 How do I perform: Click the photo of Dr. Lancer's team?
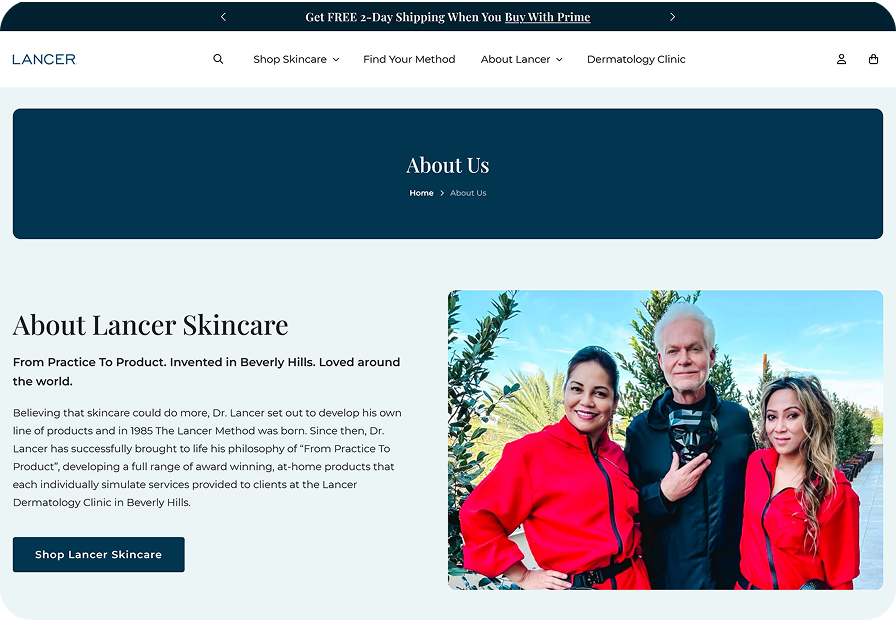click(x=665, y=440)
